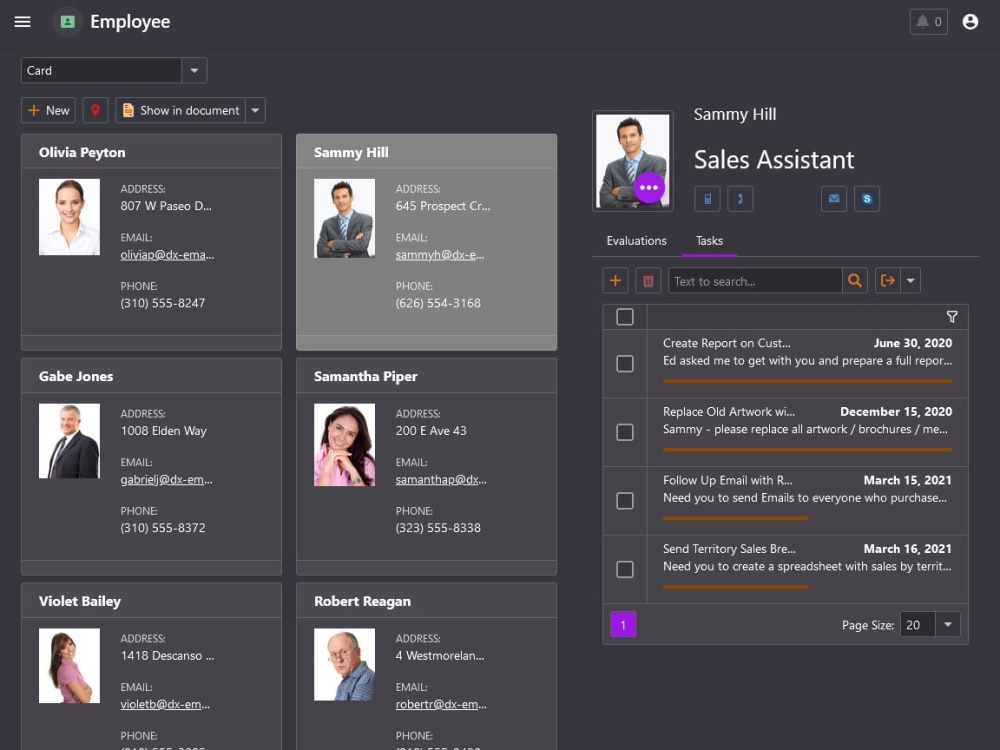This screenshot has width=1000, height=750.
Task: Click the June 30, 2020 task date
Action: [913, 343]
